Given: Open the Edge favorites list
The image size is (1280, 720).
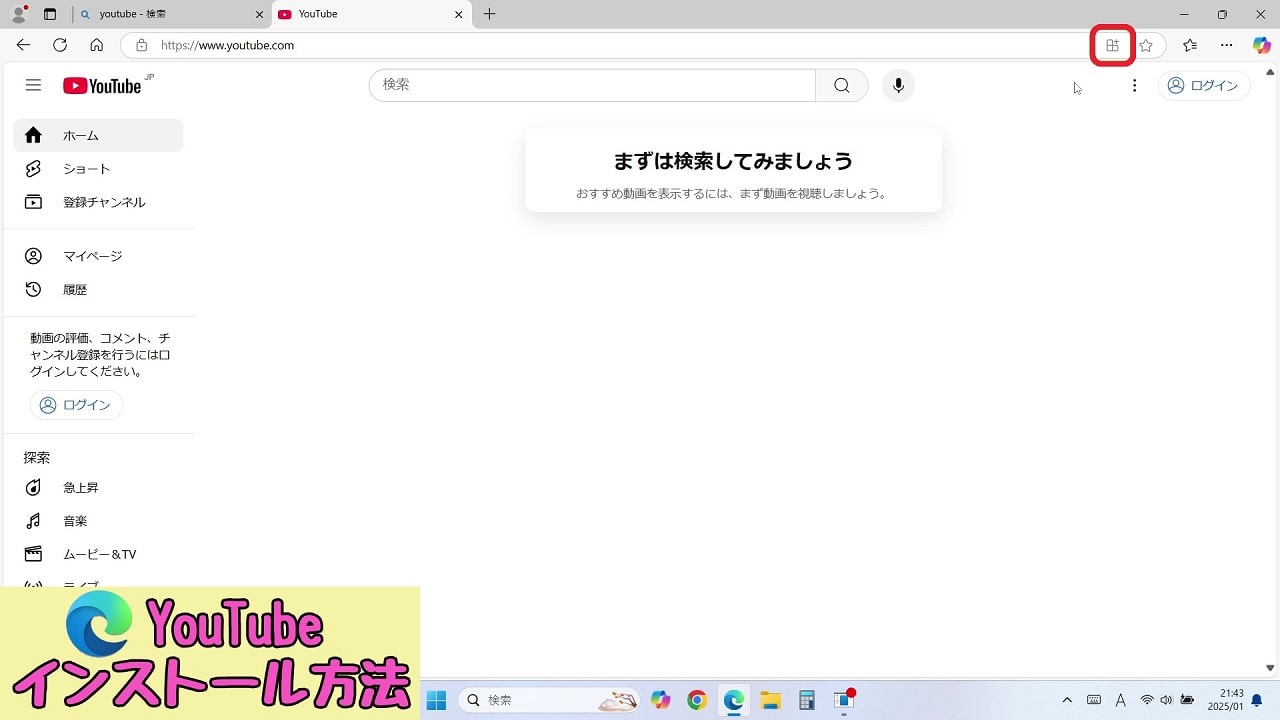Looking at the screenshot, I should click(x=1190, y=45).
